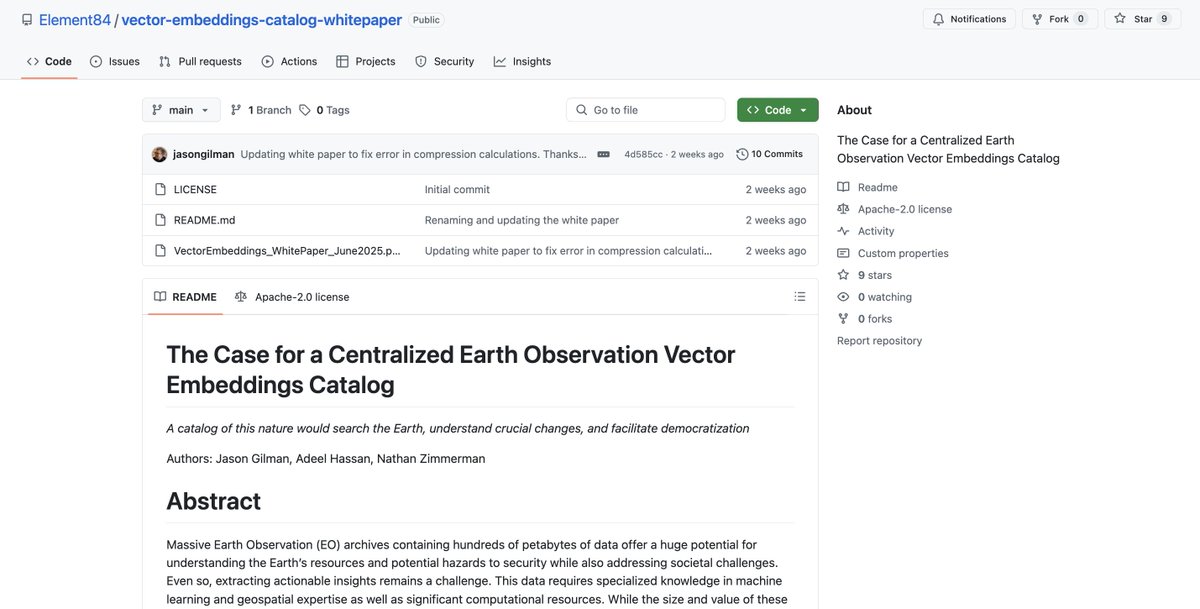The width and height of the screenshot is (1200, 609).
Task: Click the repository icon beside Element84
Action: pyautogui.click(x=27, y=20)
